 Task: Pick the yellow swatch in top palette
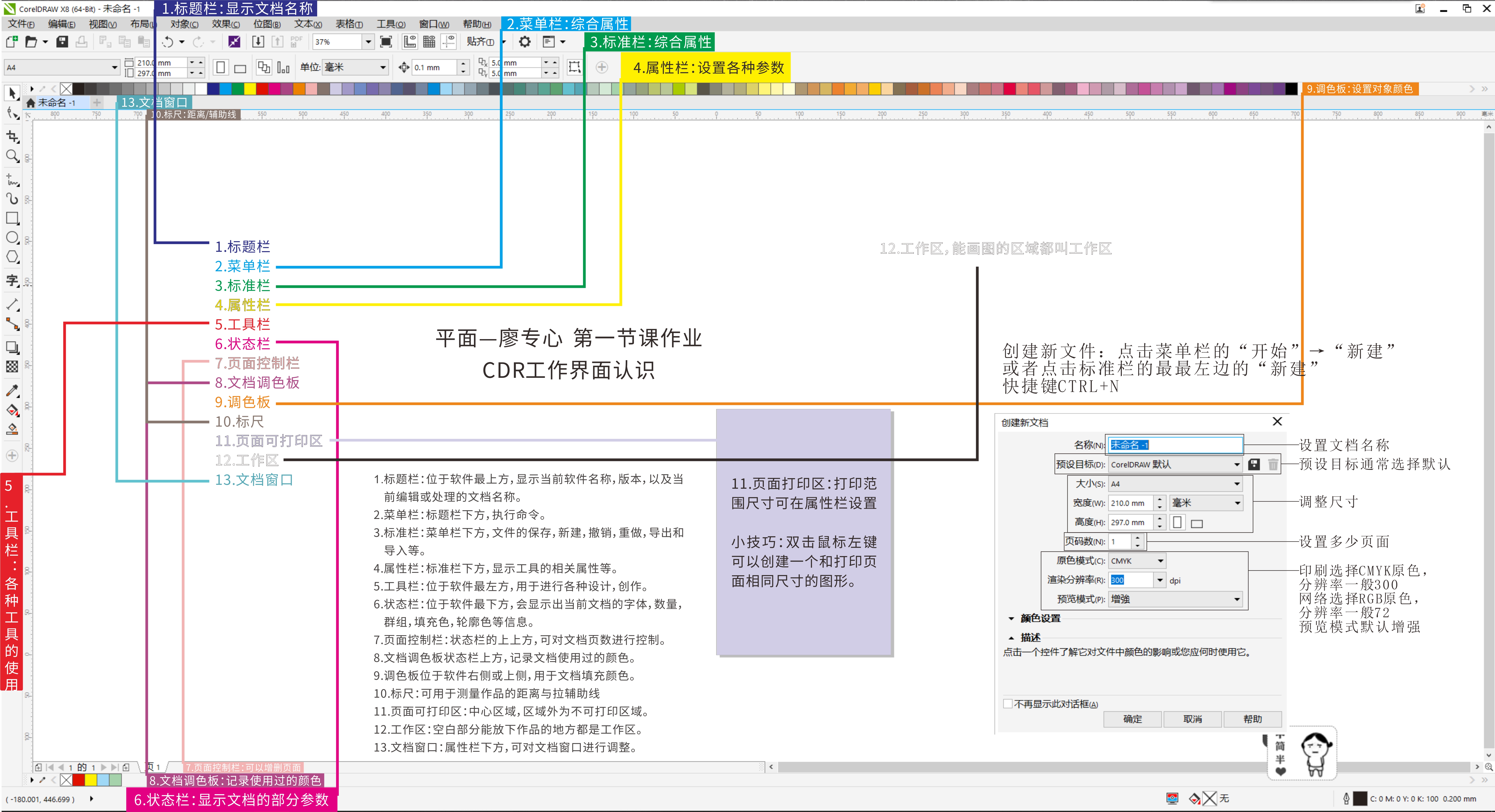(x=250, y=89)
